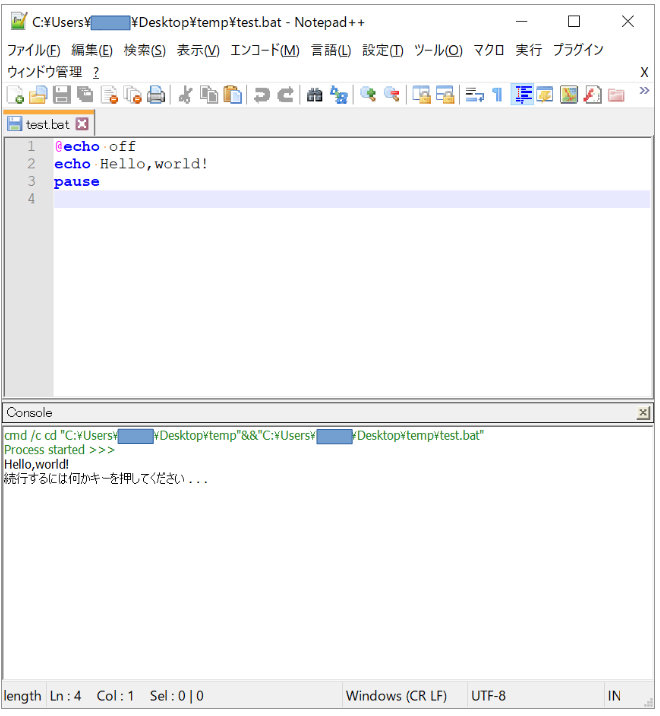Open the Replace dialog icon
Screen dimensions: 660x716
pos(339,95)
